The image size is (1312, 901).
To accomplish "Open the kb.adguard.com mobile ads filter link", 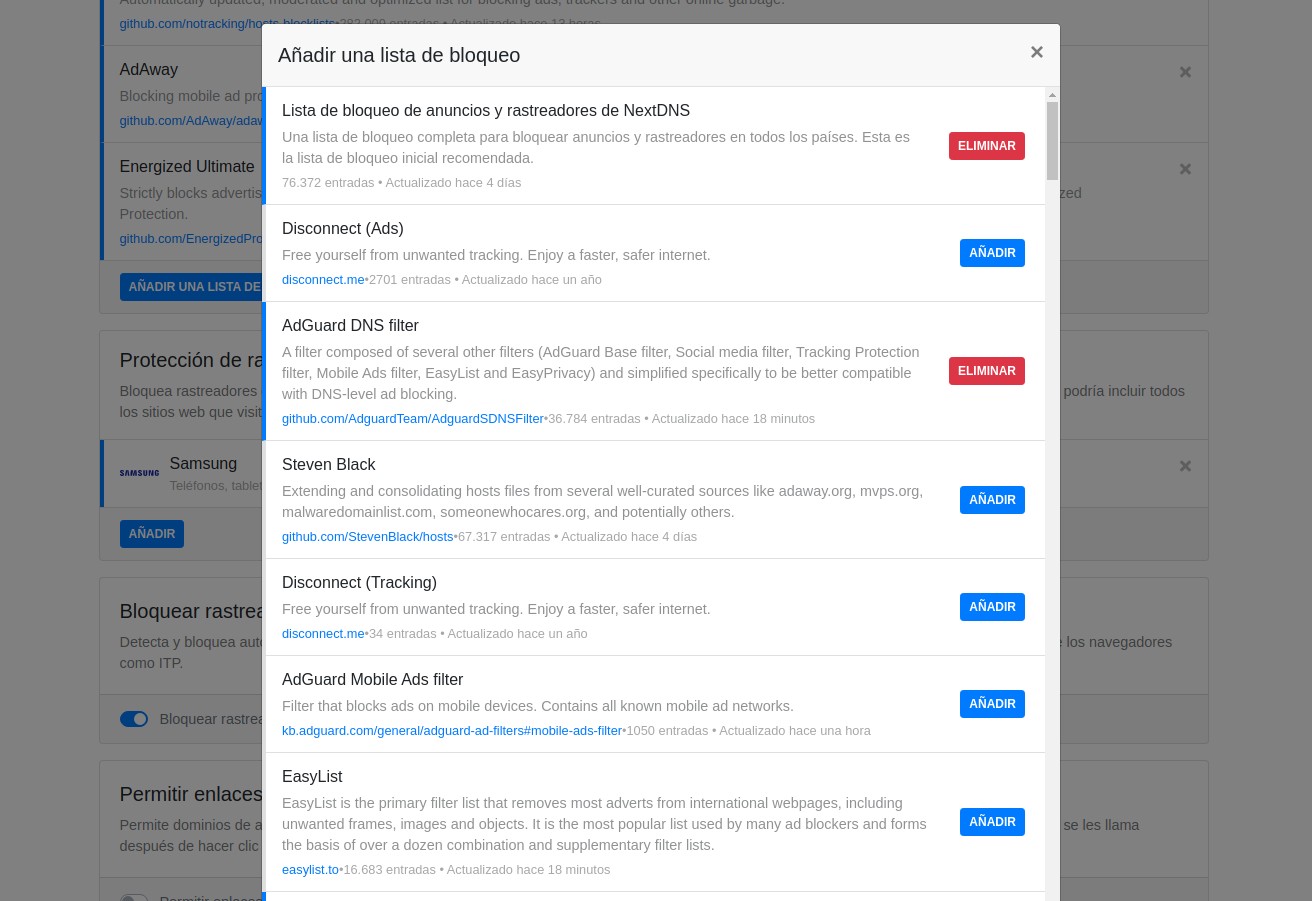I will point(452,731).
